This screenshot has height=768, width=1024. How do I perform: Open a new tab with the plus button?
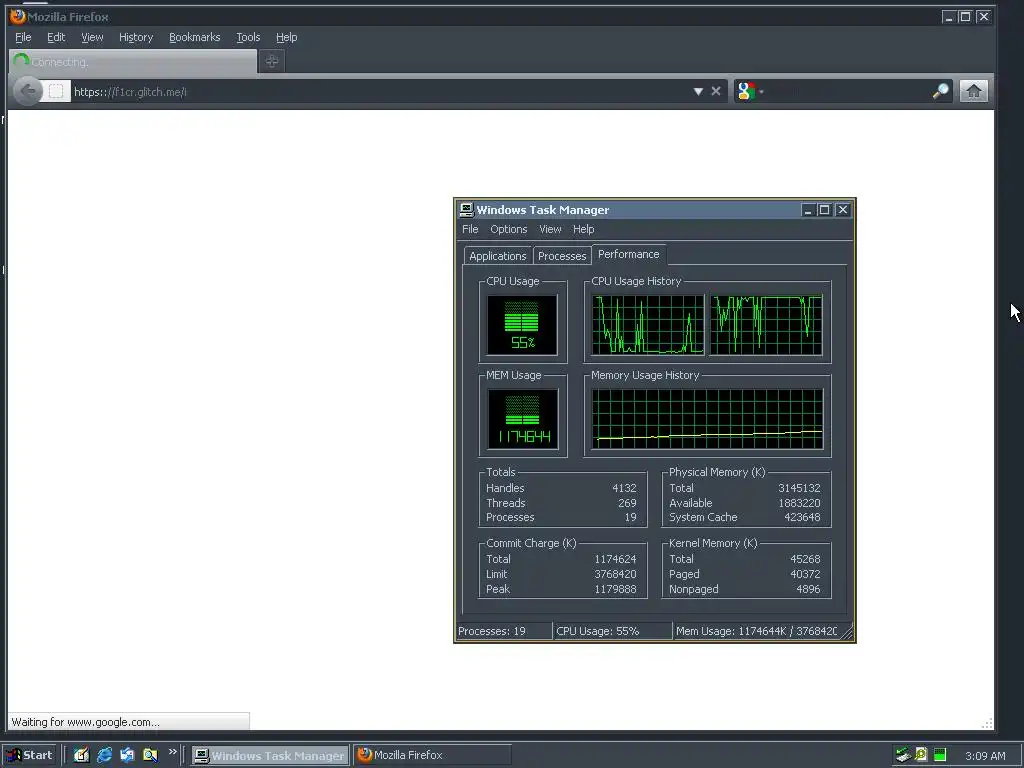(272, 61)
